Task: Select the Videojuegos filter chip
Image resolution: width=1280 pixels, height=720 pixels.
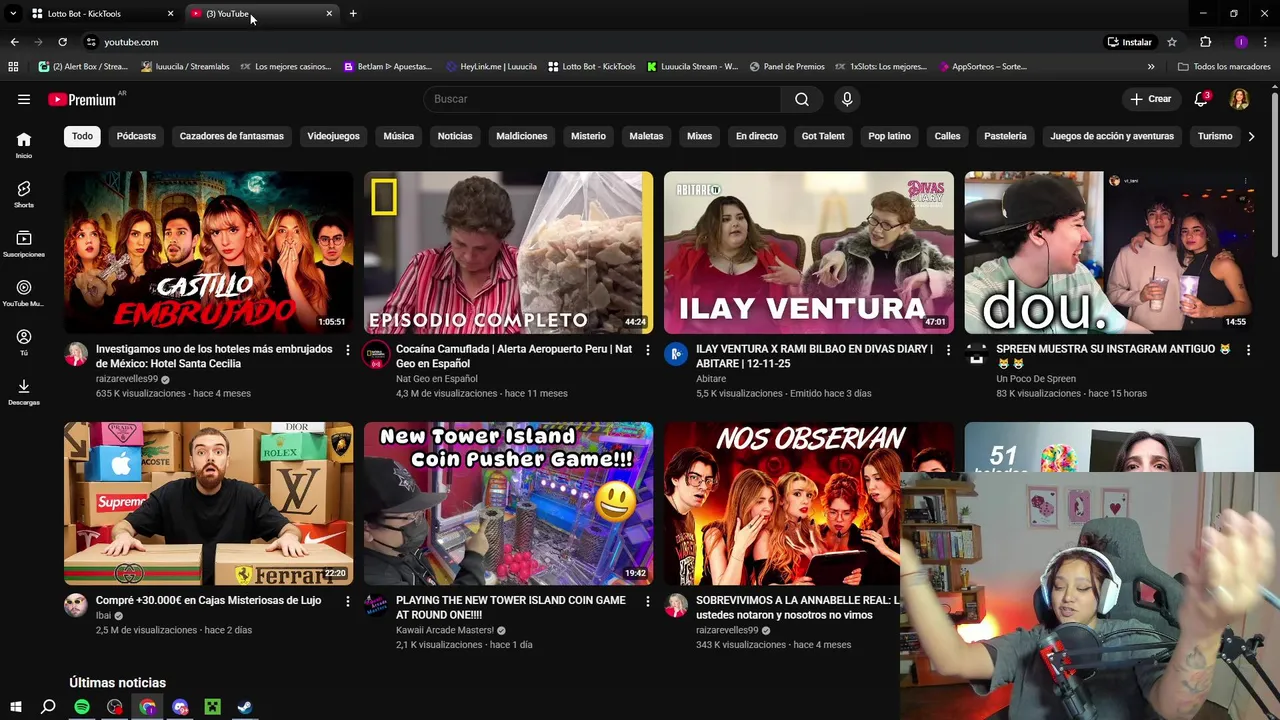Action: 333,136
